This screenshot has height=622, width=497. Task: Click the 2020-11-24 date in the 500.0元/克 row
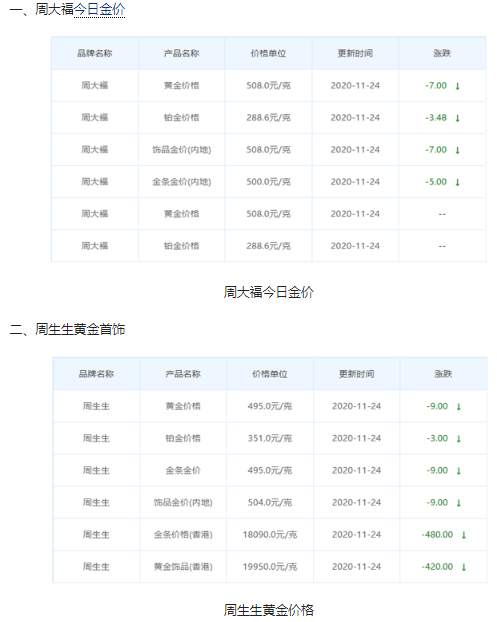pyautogui.click(x=355, y=182)
